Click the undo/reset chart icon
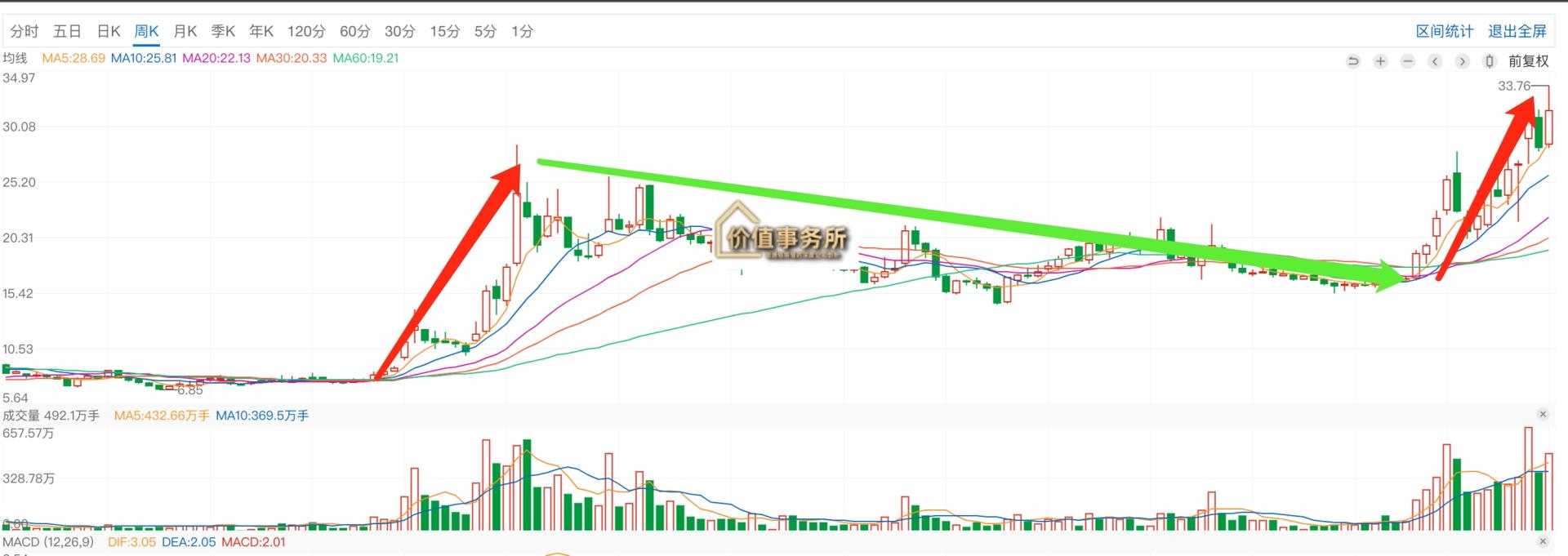This screenshot has width=1568, height=556. 1353,61
